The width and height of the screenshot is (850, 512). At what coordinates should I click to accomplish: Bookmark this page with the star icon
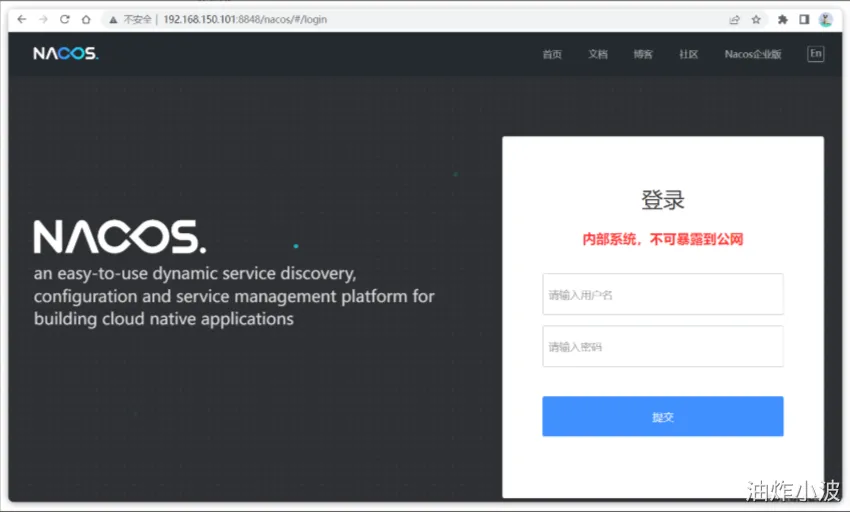[756, 20]
